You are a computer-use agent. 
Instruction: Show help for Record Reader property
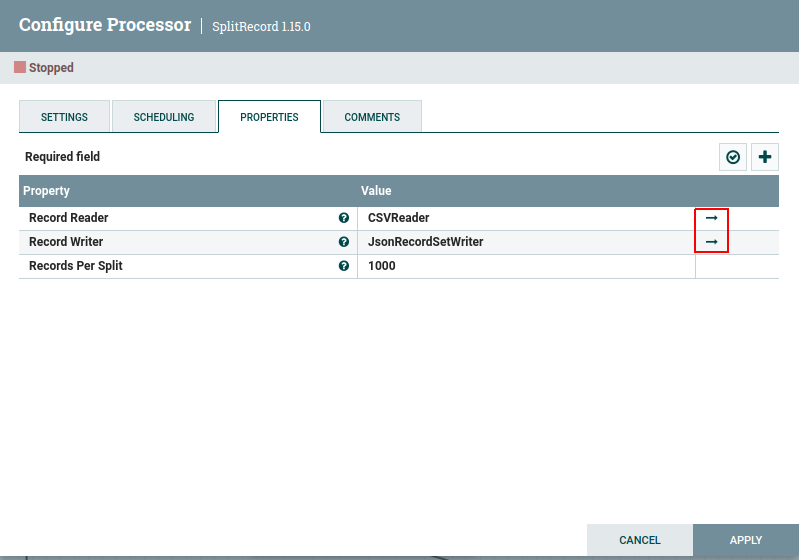coord(344,218)
